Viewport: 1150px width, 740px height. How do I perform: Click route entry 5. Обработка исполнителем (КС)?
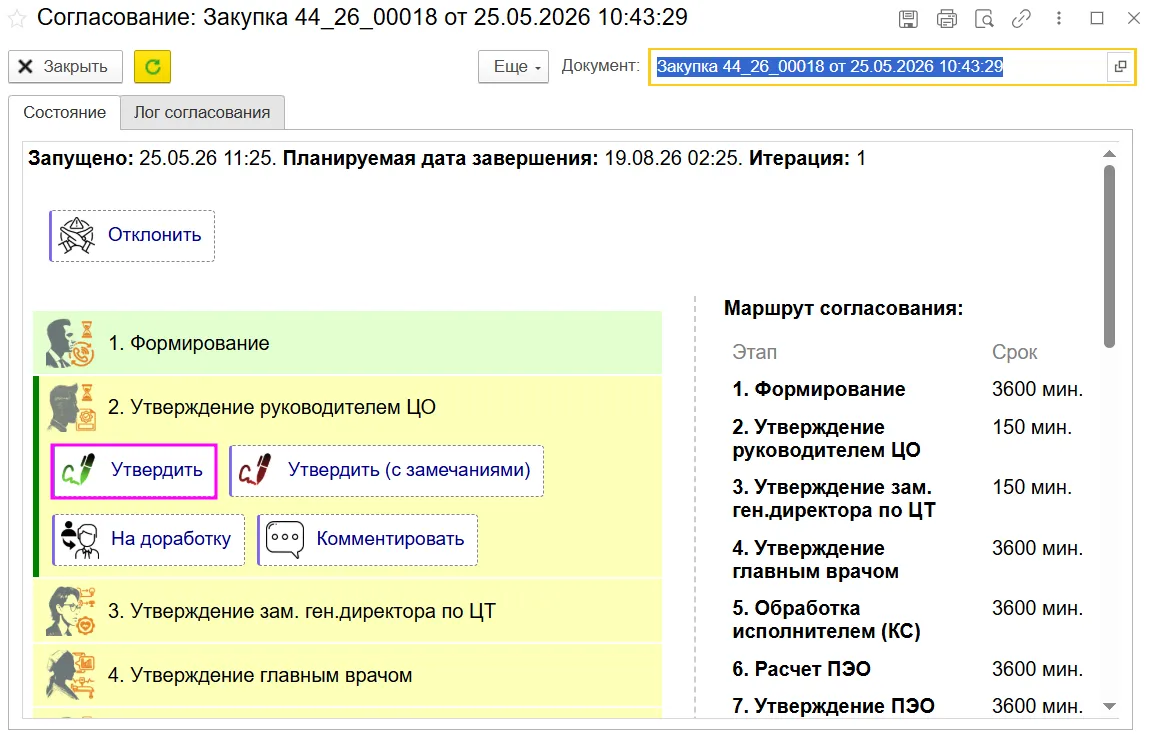click(826, 620)
